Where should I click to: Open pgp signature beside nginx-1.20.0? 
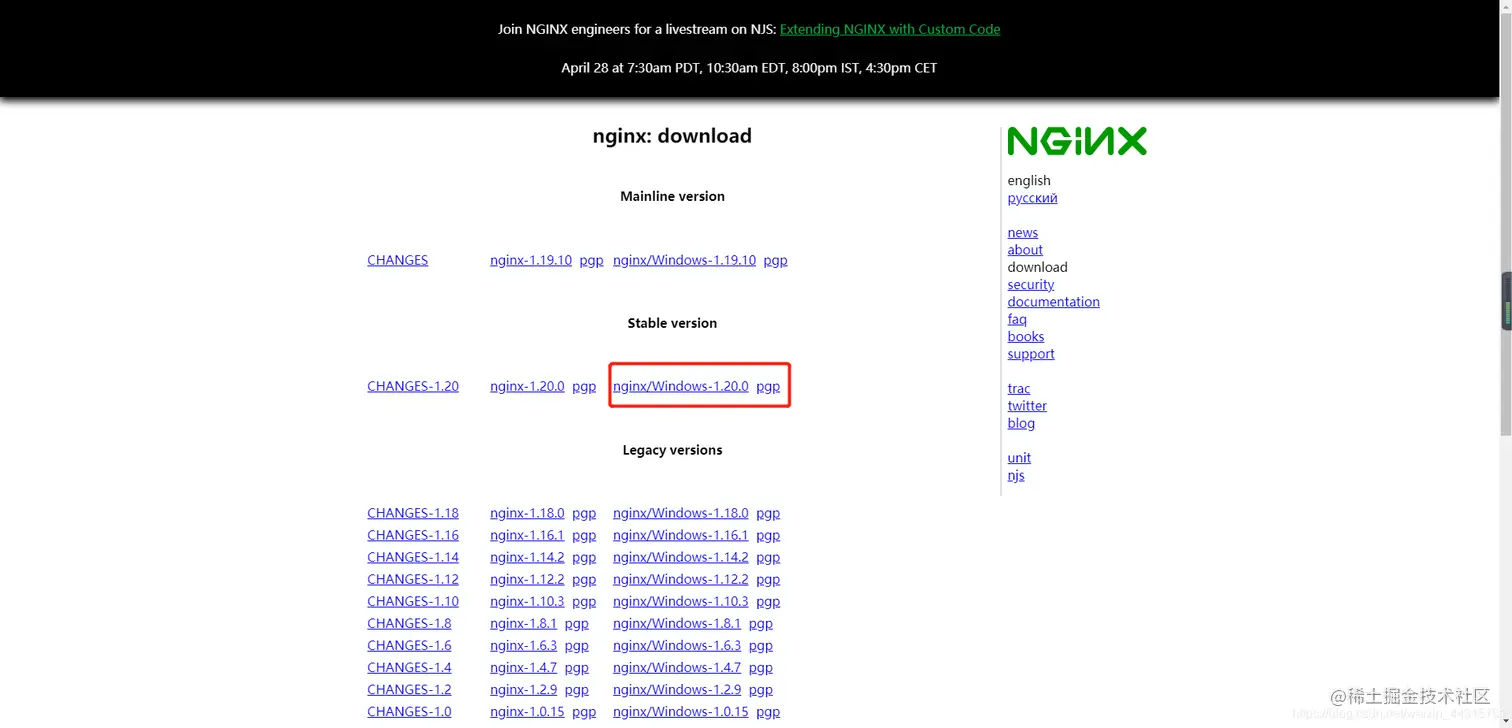coord(584,386)
